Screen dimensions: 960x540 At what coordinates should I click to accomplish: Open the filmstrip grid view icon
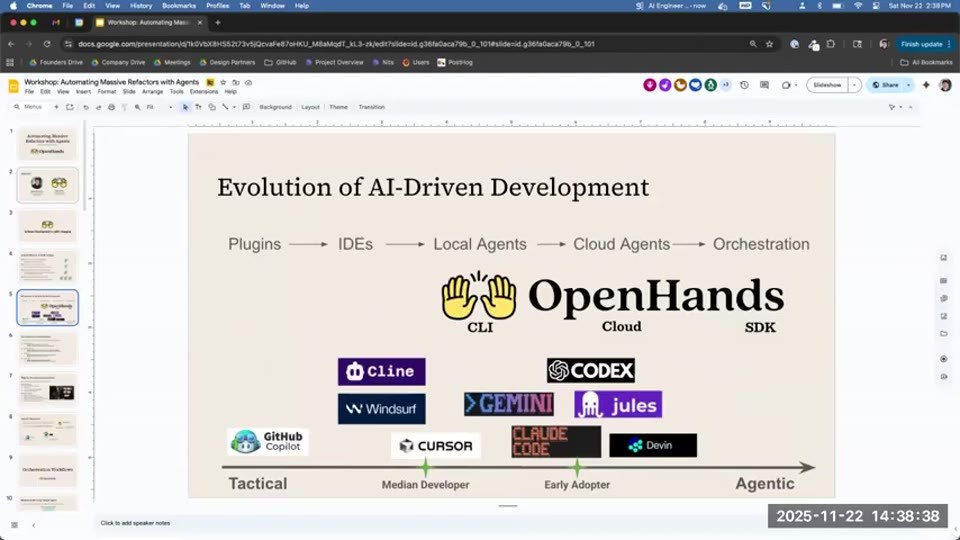pyautogui.click(x=14, y=525)
